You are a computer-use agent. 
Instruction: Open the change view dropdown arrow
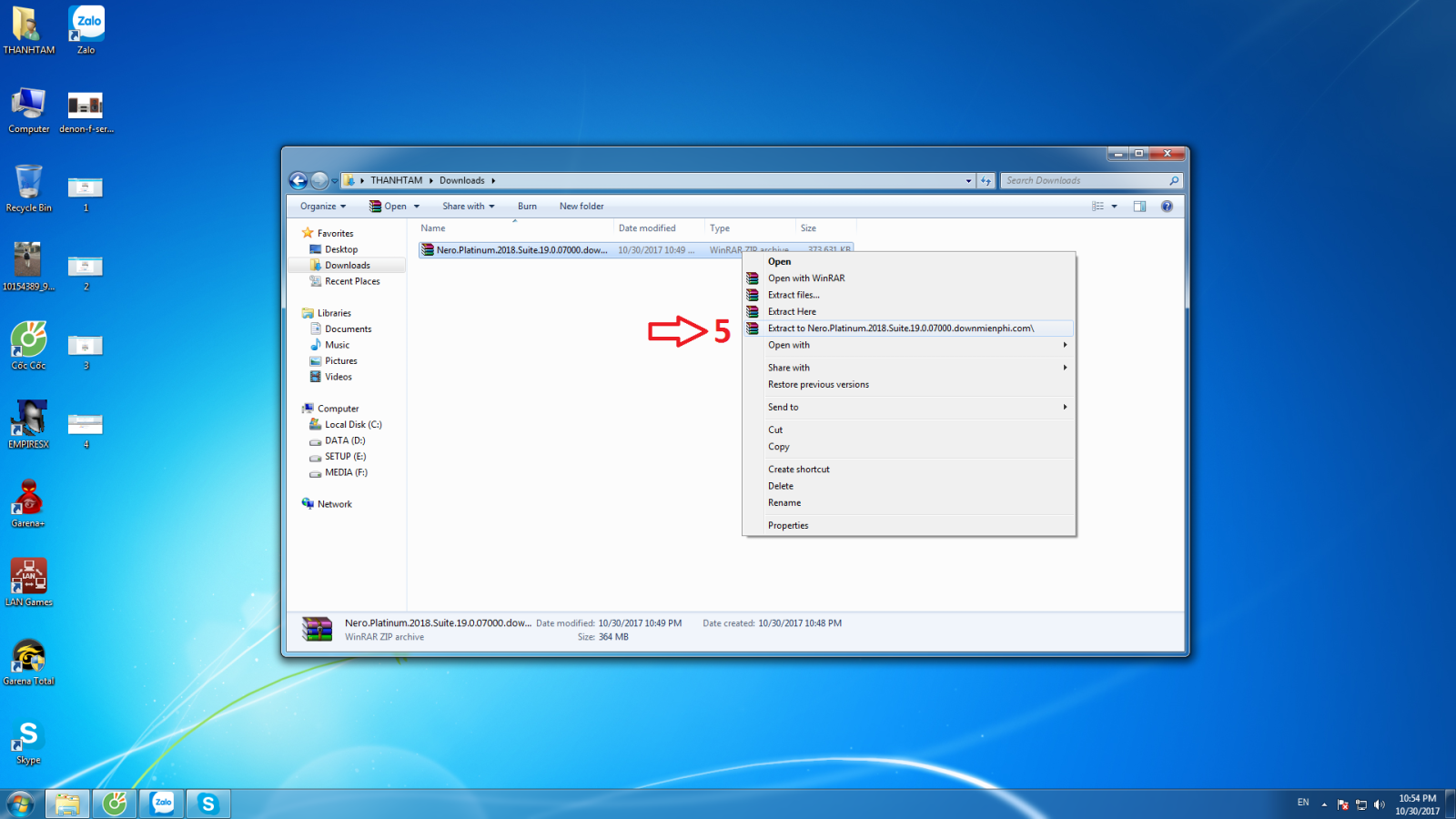(x=1114, y=207)
